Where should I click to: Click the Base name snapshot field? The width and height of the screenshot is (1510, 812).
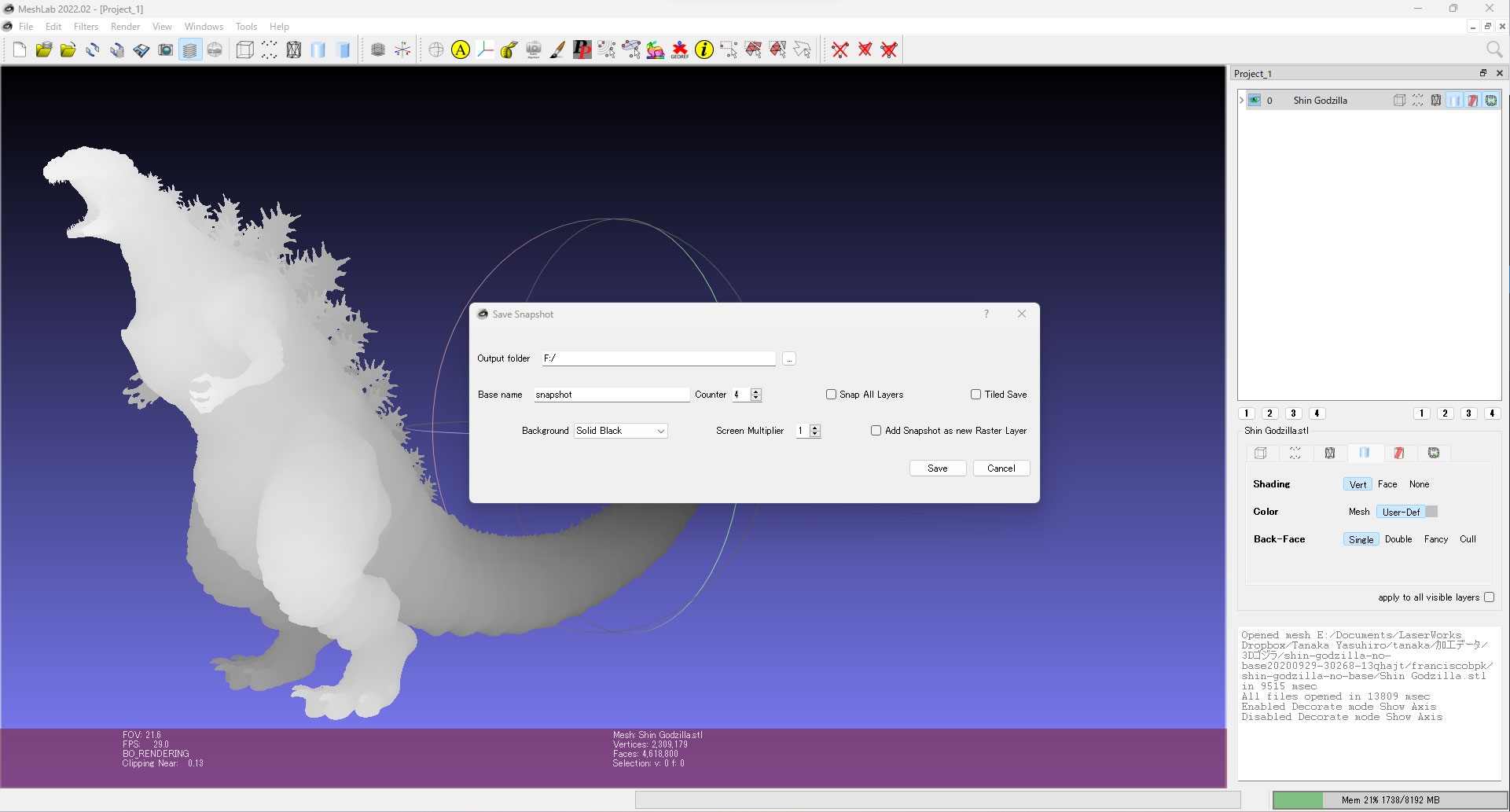click(612, 395)
